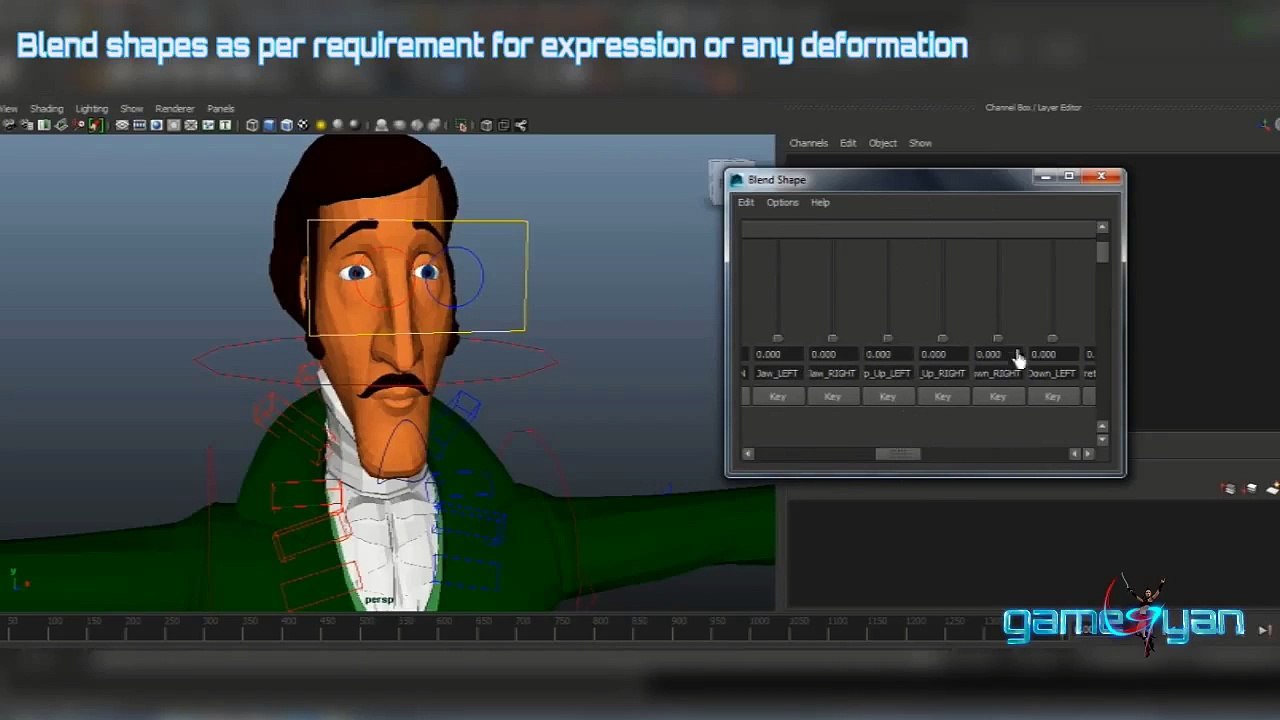Open Options menu in Blend Shape window
Viewport: 1280px width, 720px height.
(x=783, y=202)
